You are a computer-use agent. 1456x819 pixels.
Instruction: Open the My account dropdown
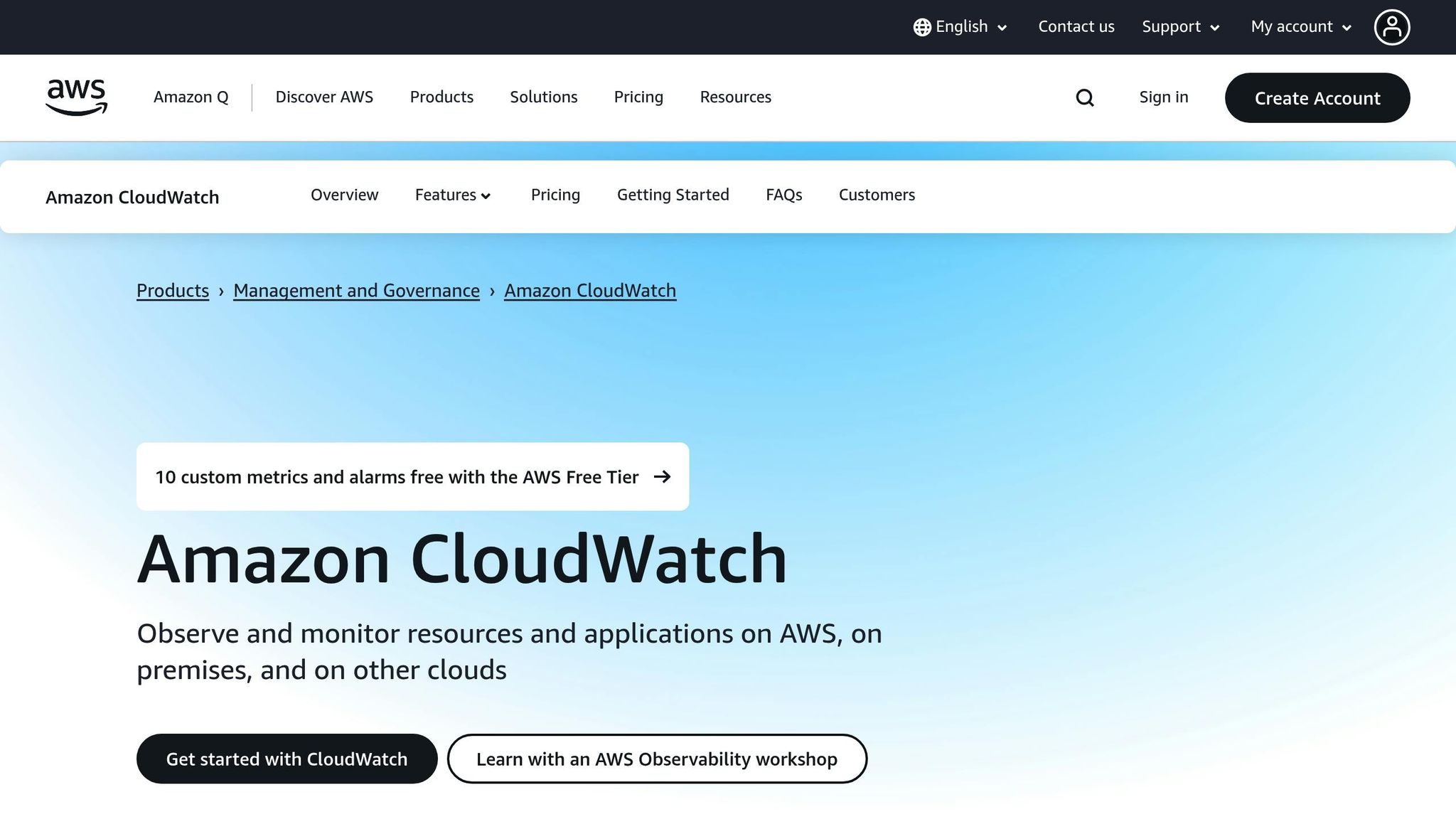point(1301,27)
